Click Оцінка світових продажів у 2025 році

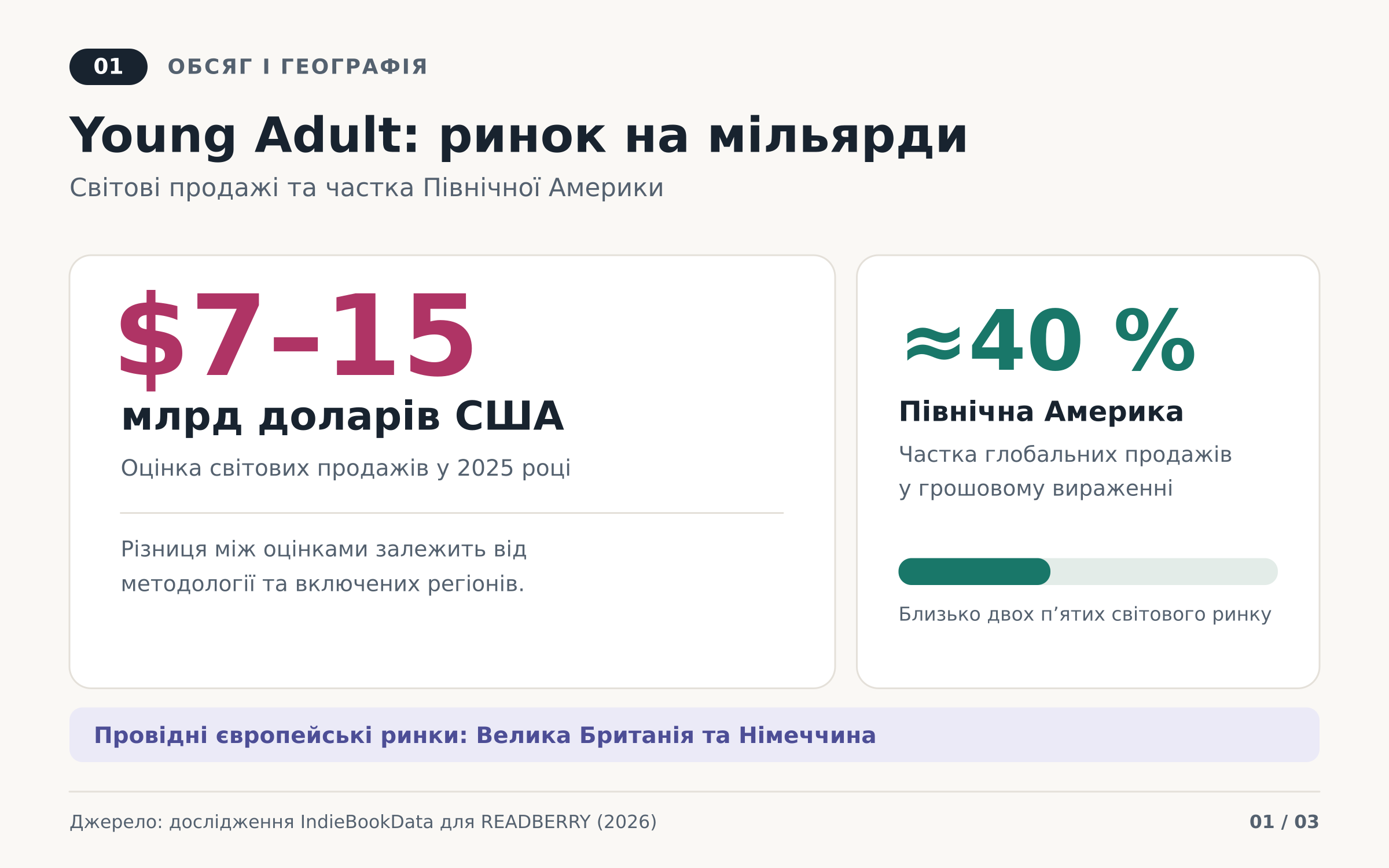(346, 468)
